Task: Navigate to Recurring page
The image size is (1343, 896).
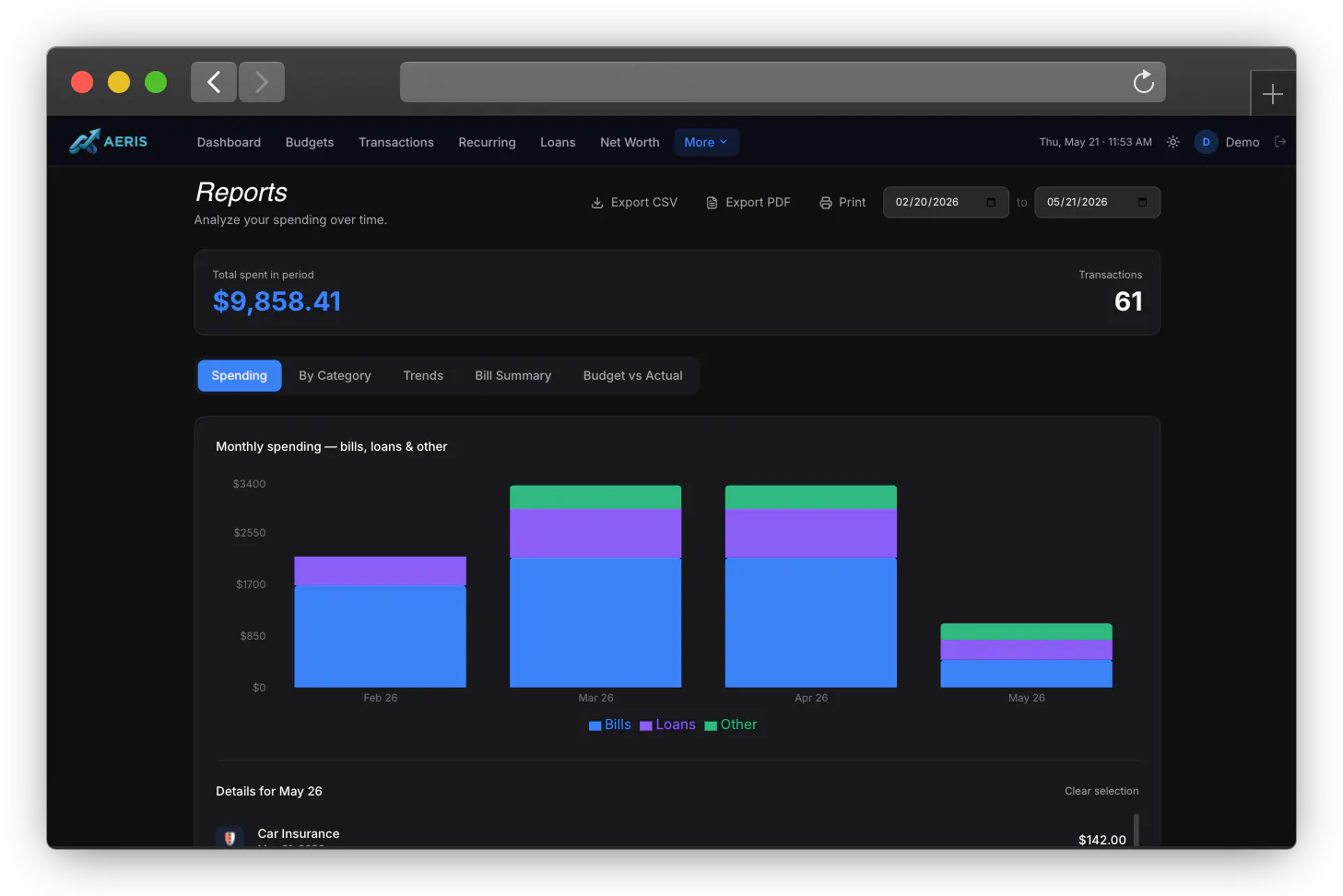Action: coord(487,142)
